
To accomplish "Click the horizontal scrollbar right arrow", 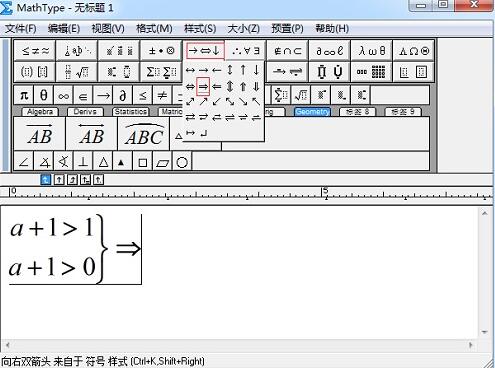I will (471, 345).
